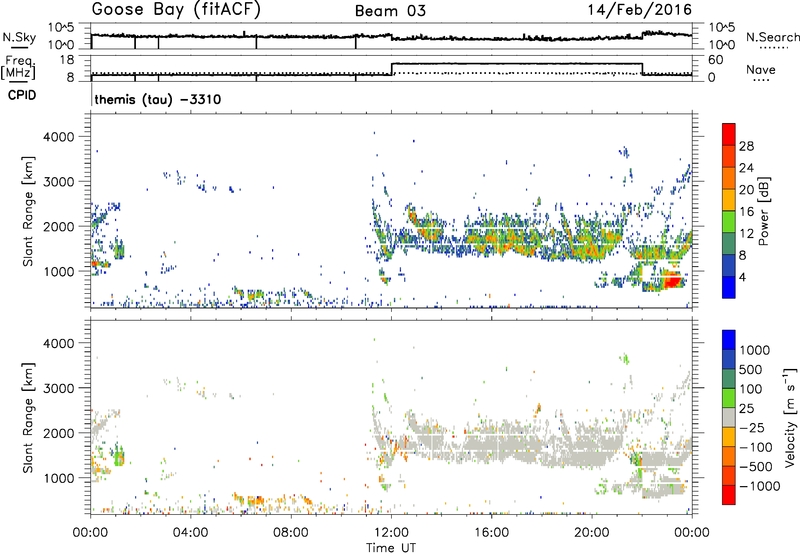
Task: Click the "Velocity [m s-1]" colorbar title
Action: pos(790,417)
